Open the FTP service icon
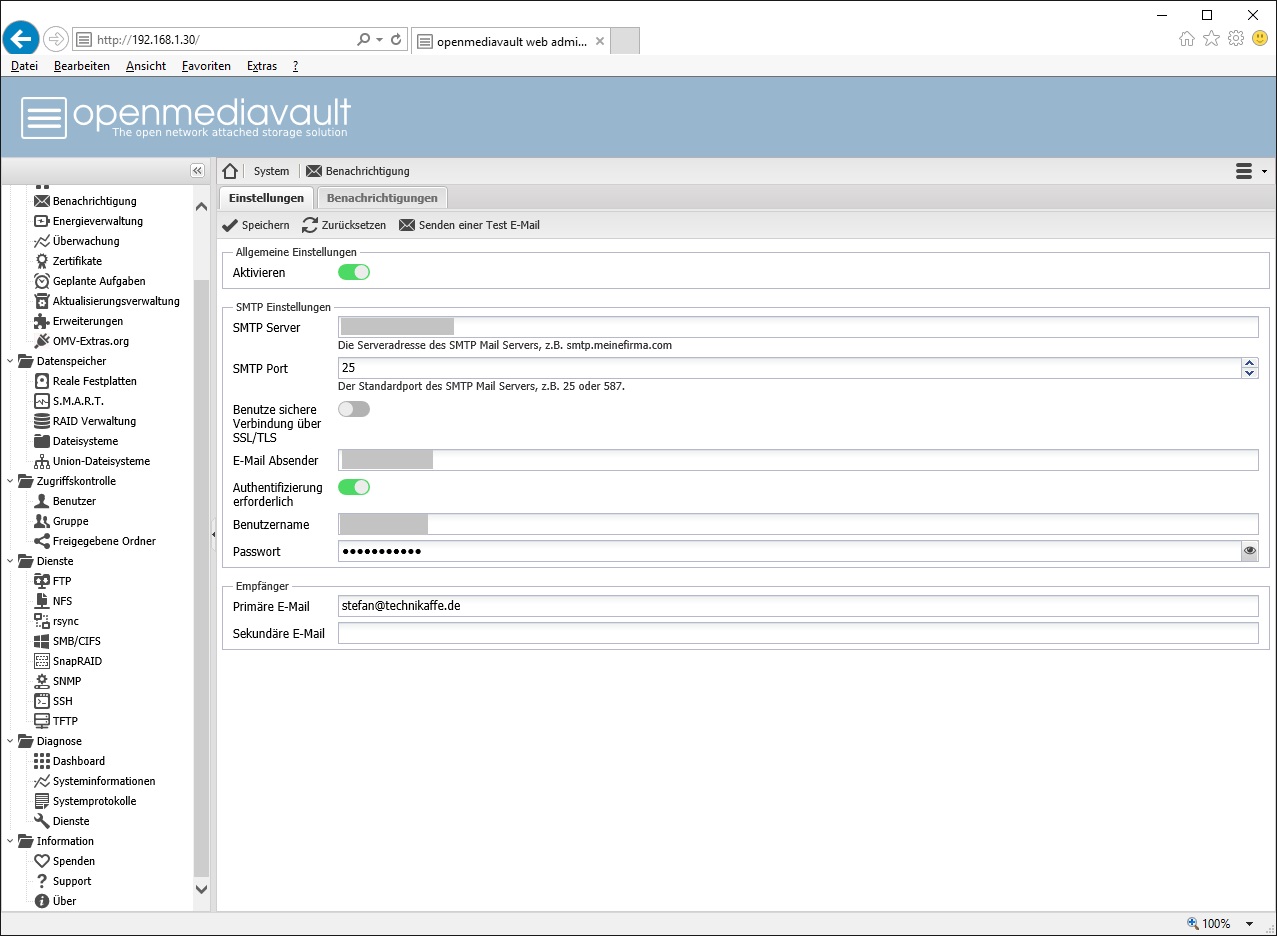The image size is (1277, 936). pyautogui.click(x=42, y=581)
